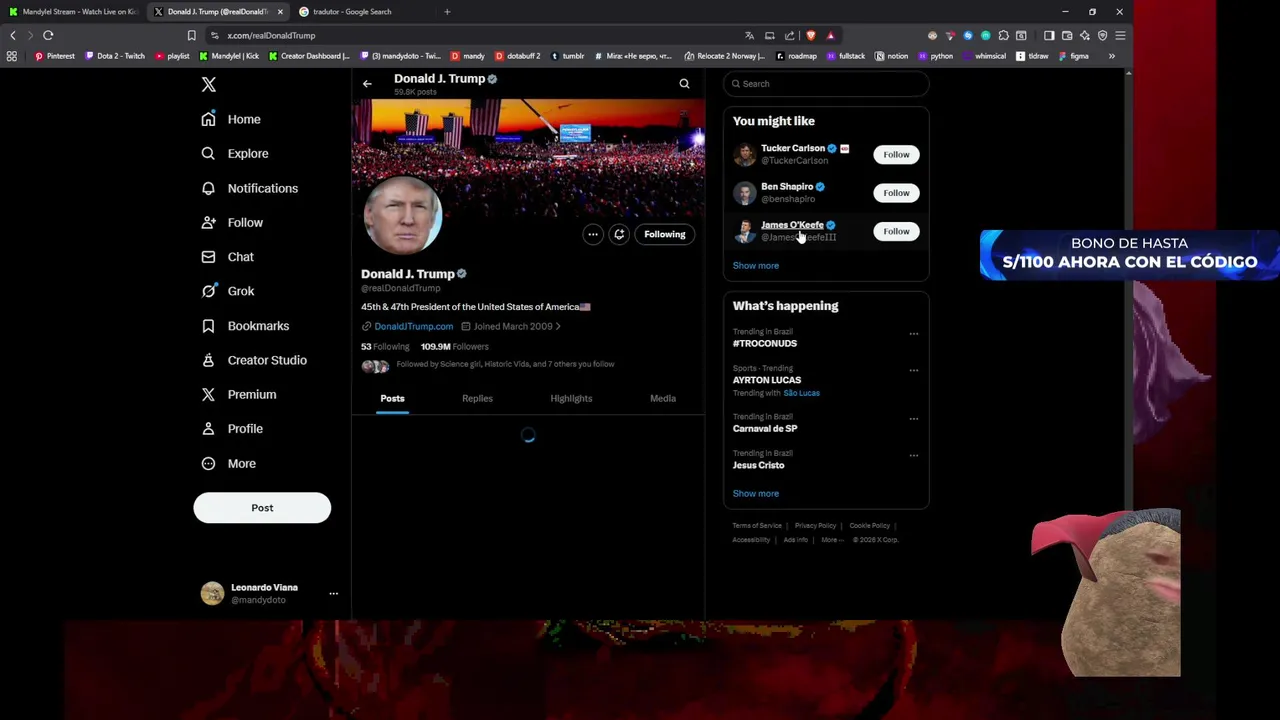
Task: Open the Carnaval de SP trend
Action: point(765,429)
